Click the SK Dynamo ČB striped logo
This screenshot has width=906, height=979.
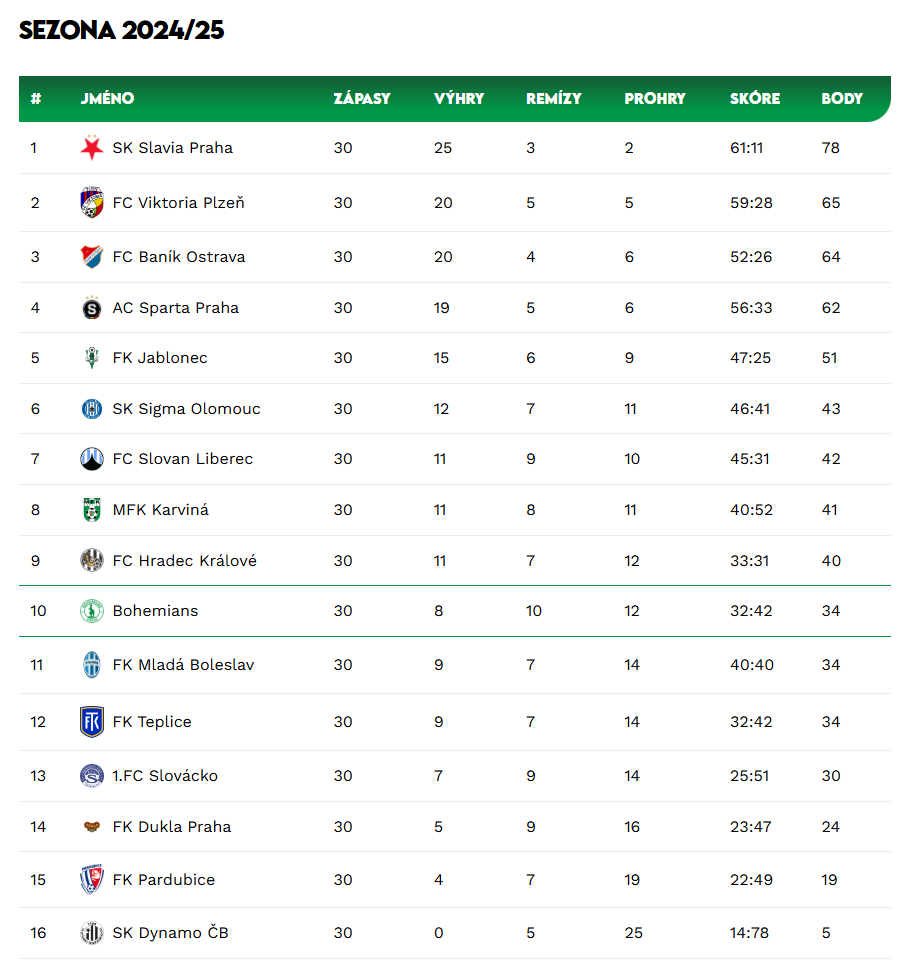coord(92,933)
